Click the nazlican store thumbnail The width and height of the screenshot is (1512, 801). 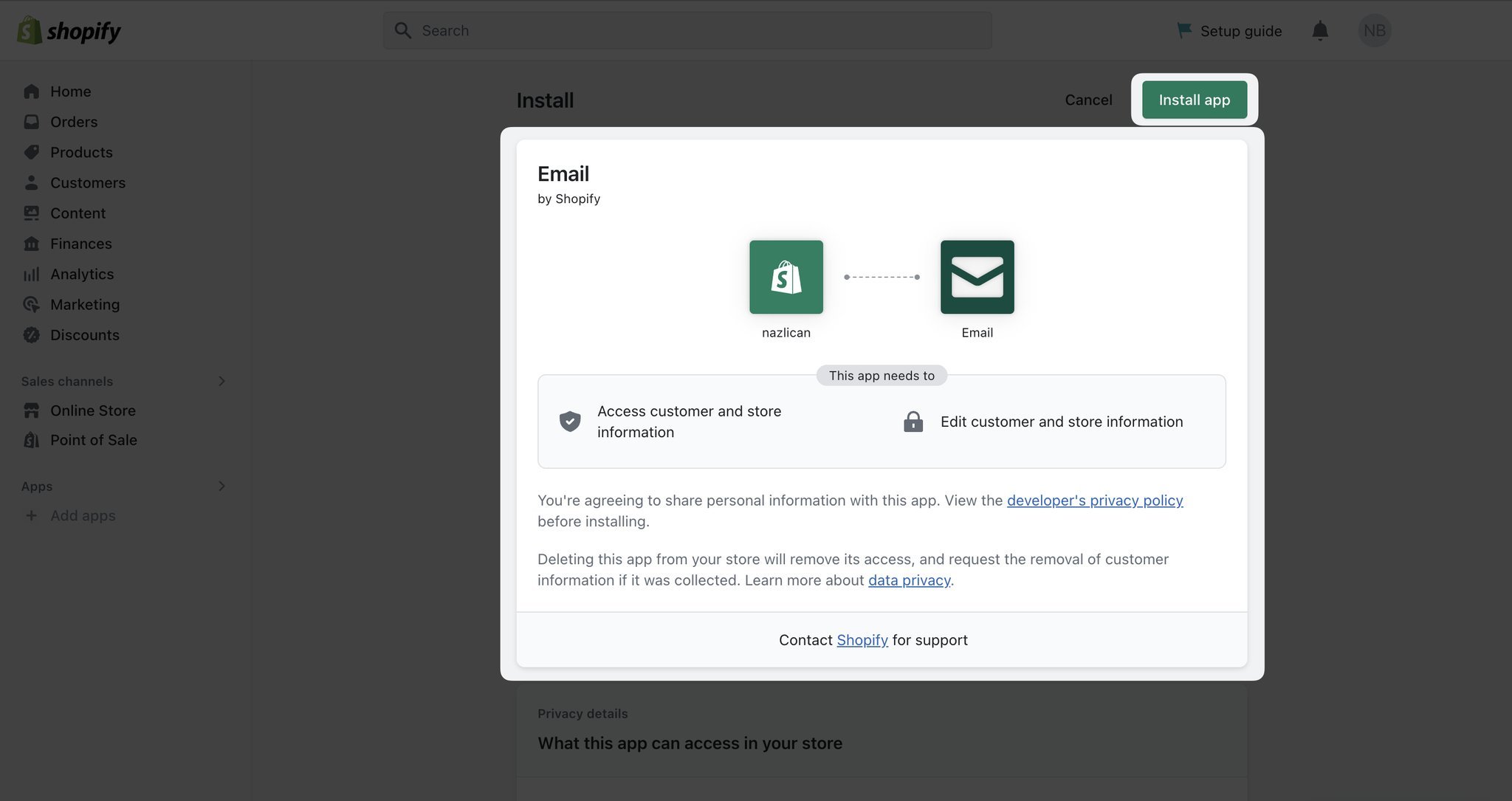786,277
